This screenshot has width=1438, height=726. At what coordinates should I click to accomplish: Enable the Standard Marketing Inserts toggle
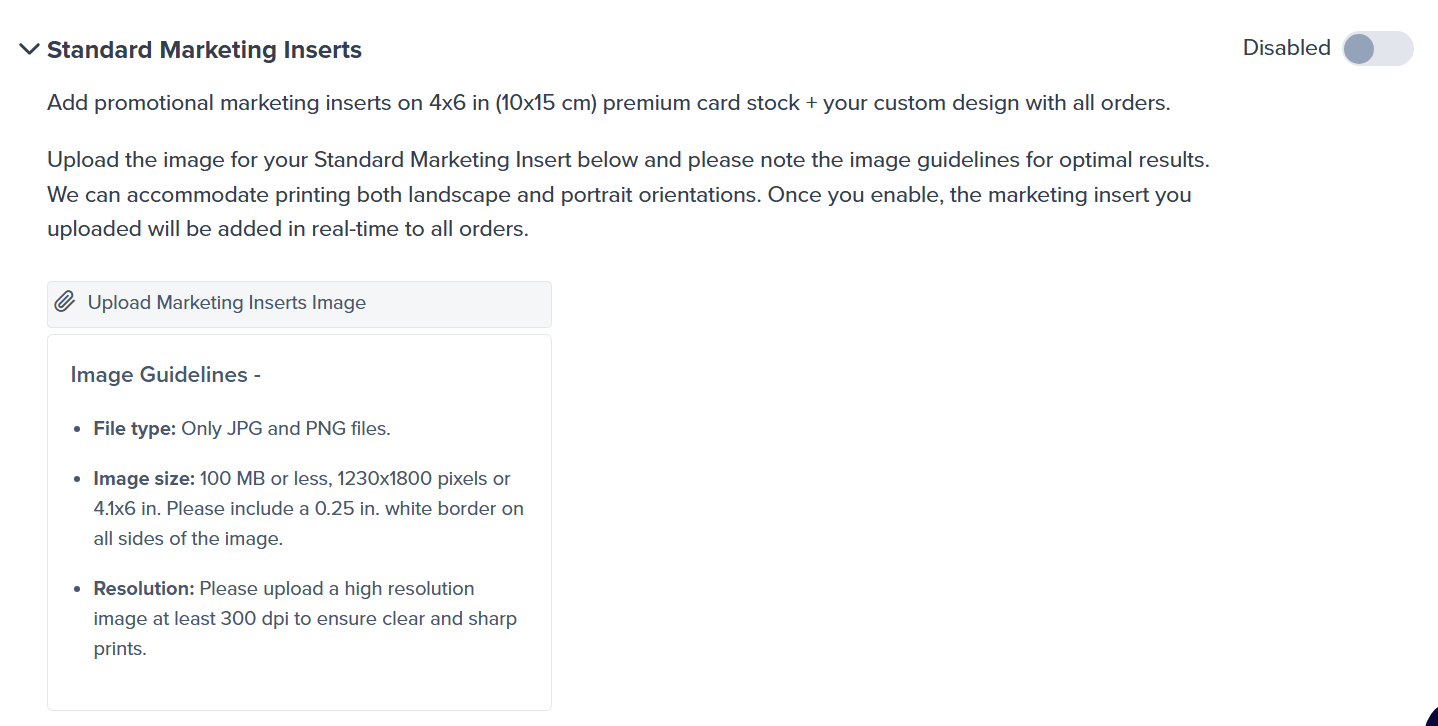click(1377, 48)
